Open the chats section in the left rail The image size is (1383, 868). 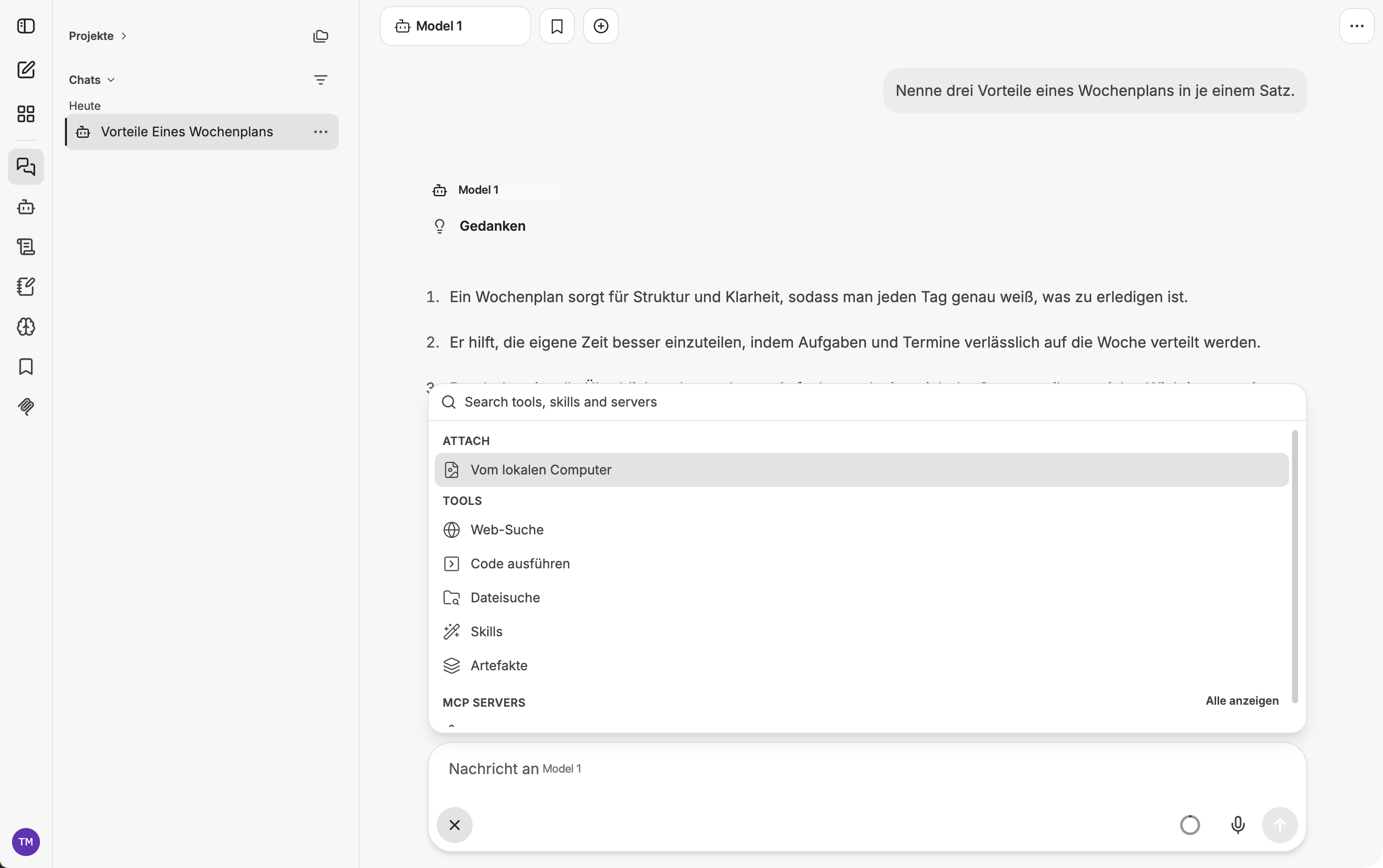pos(26,166)
